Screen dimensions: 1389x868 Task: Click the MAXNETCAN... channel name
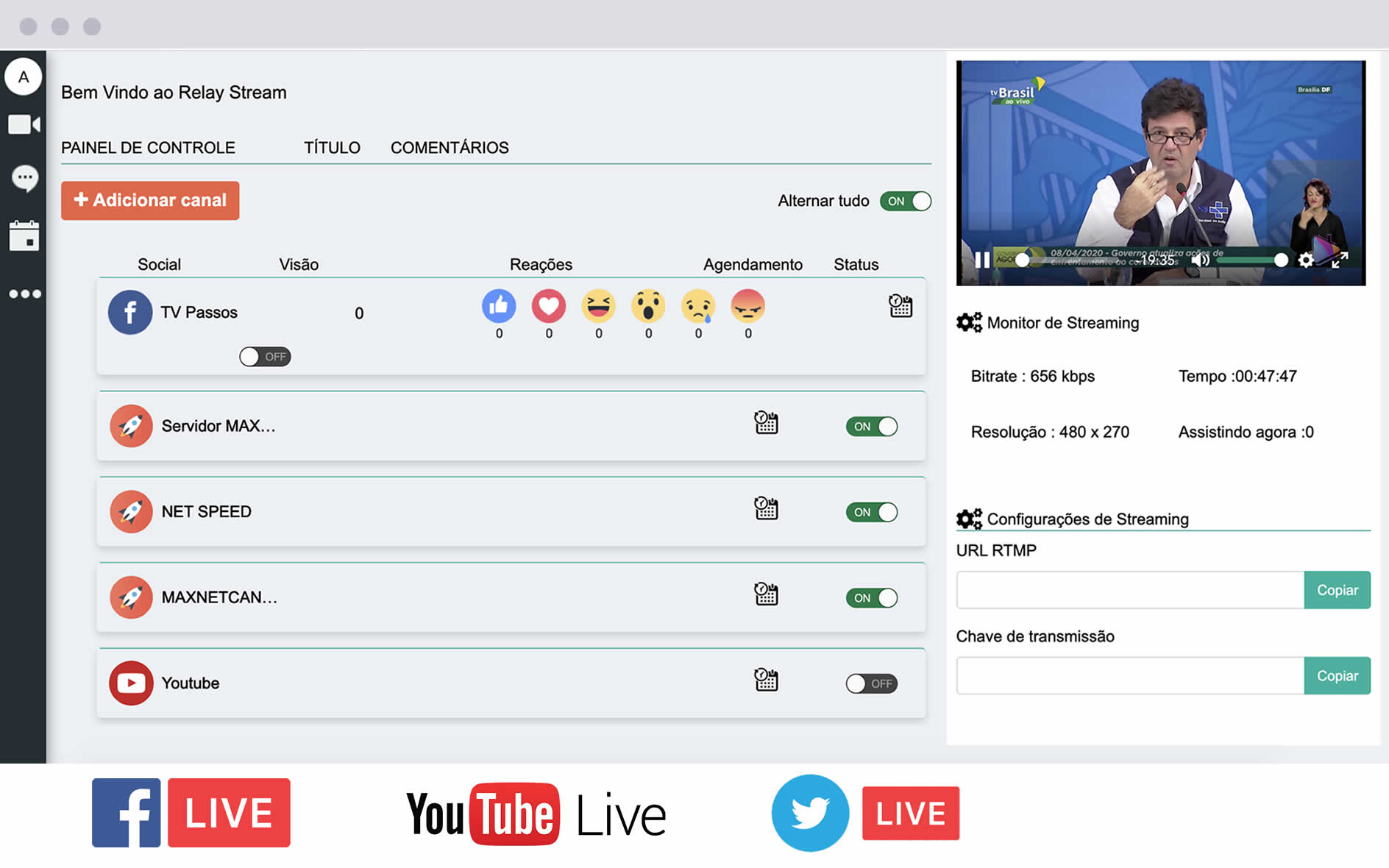tap(219, 597)
